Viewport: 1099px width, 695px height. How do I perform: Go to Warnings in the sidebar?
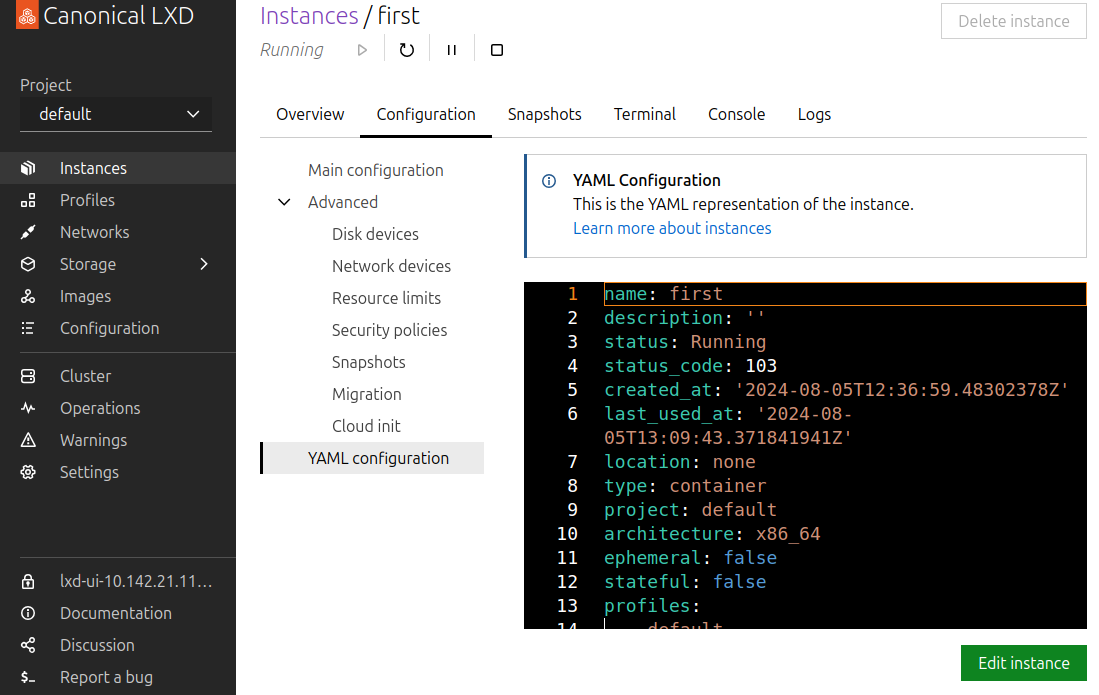[93, 440]
